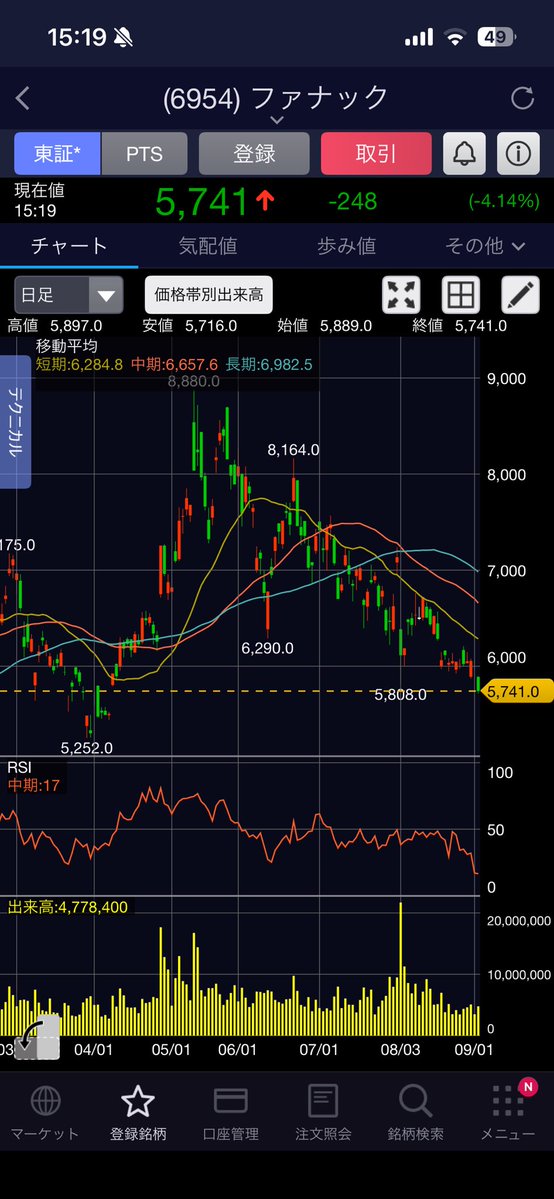Tap the 5,741.0 current price marker
Image resolution: width=554 pixels, height=1199 pixels.
click(x=517, y=692)
